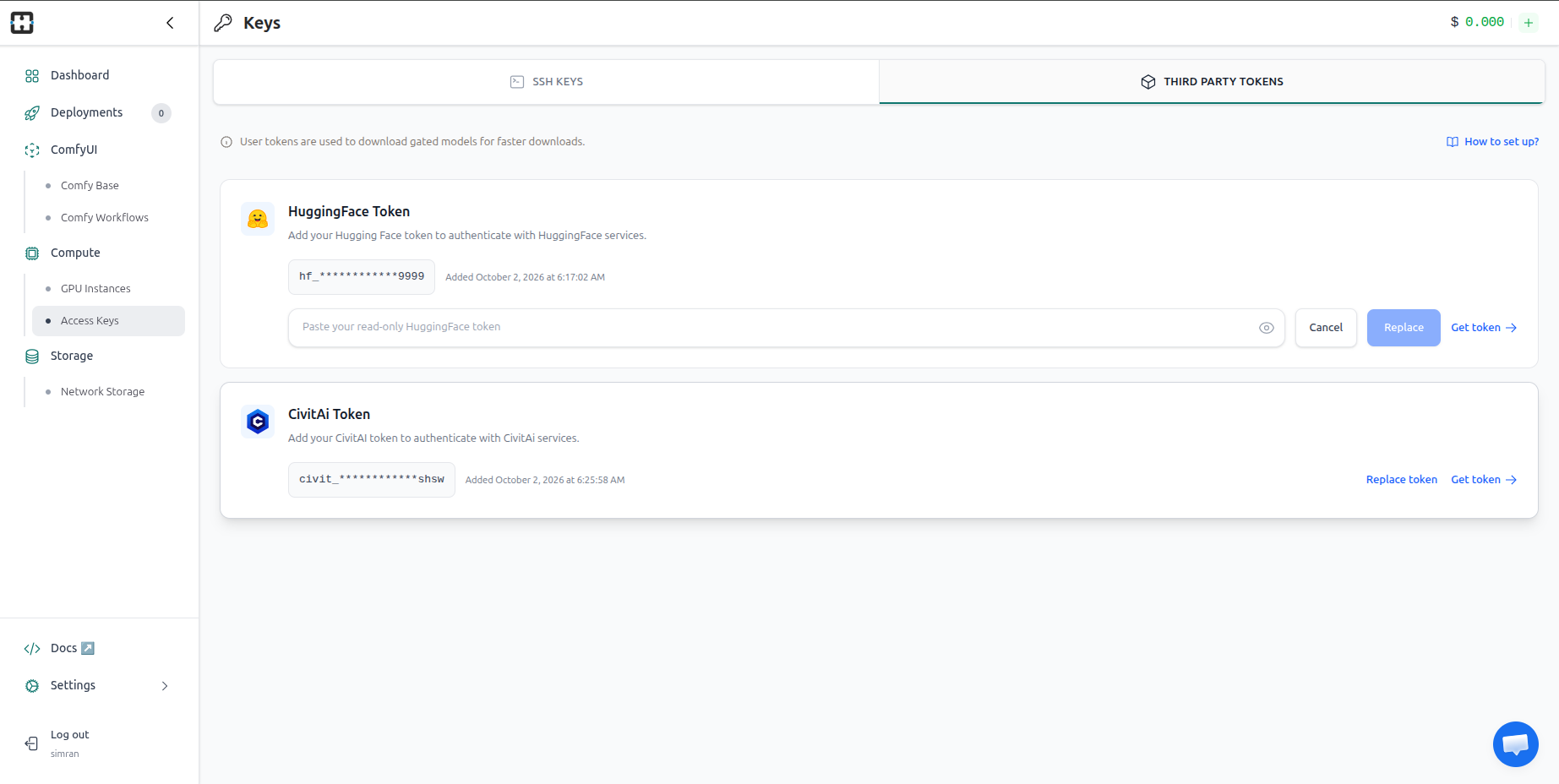This screenshot has height=784, width=1559.
Task: Click the ComfyUI sidebar icon
Action: pos(32,150)
